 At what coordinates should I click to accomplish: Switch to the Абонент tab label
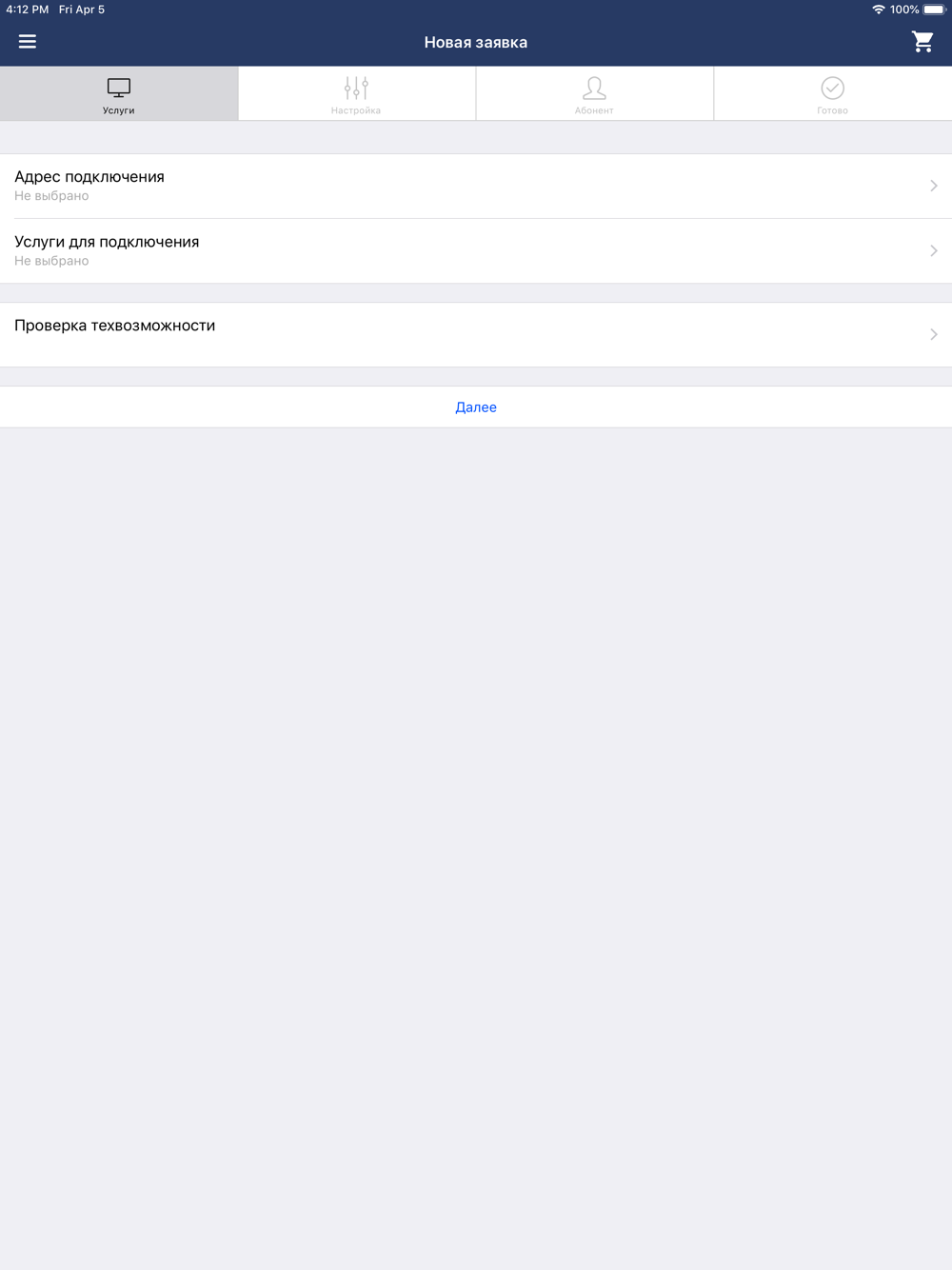click(594, 110)
